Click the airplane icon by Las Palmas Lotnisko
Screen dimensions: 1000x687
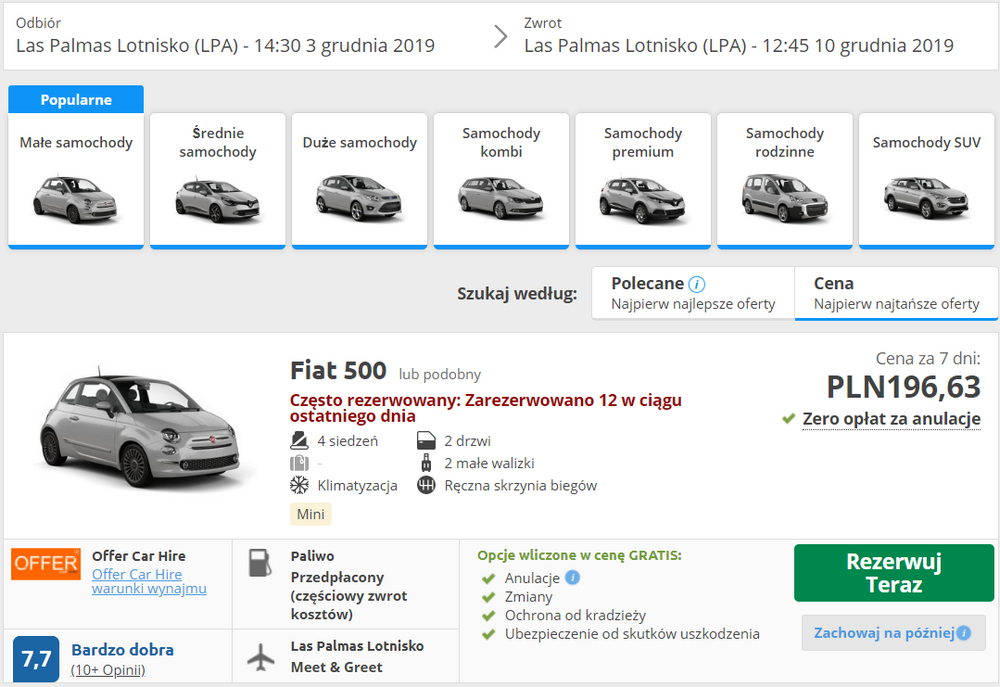pyautogui.click(x=260, y=657)
